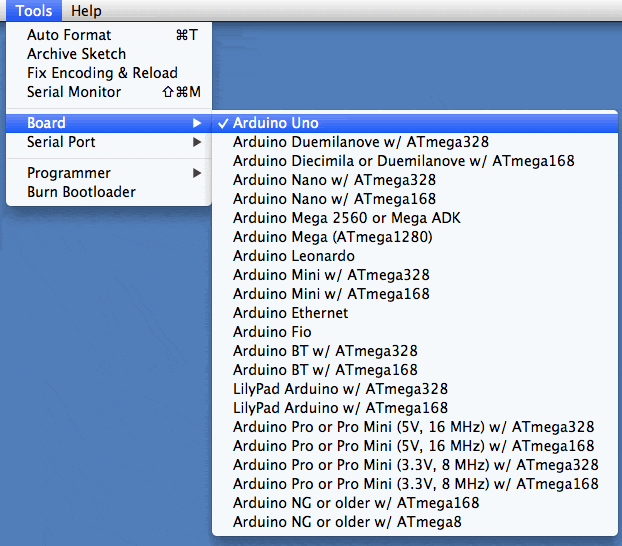The width and height of the screenshot is (622, 546).
Task: Open the Tools menu
Action: pyautogui.click(x=34, y=11)
